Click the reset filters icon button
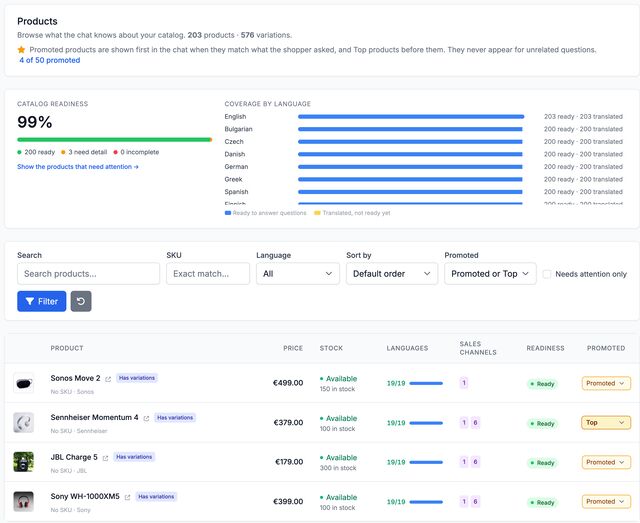Viewport: 640px width, 523px height. (x=81, y=301)
